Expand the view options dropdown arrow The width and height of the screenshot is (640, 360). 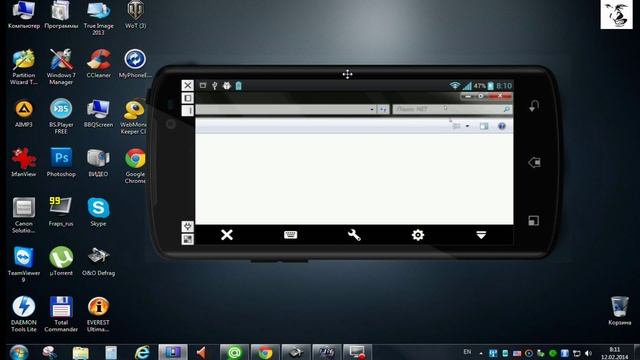[467, 126]
